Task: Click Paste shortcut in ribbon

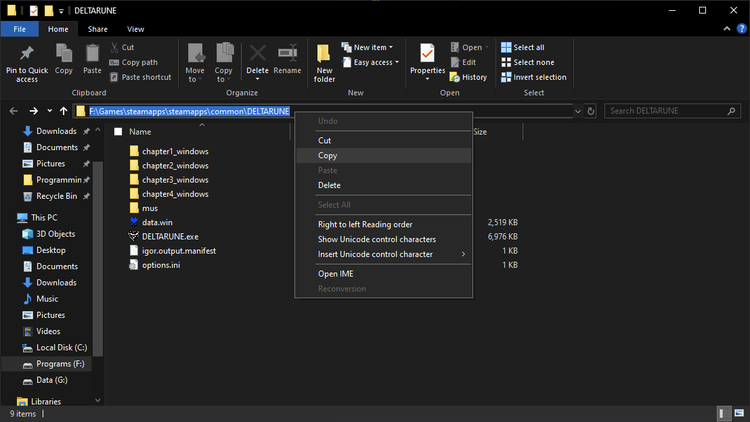Action: coord(141,77)
